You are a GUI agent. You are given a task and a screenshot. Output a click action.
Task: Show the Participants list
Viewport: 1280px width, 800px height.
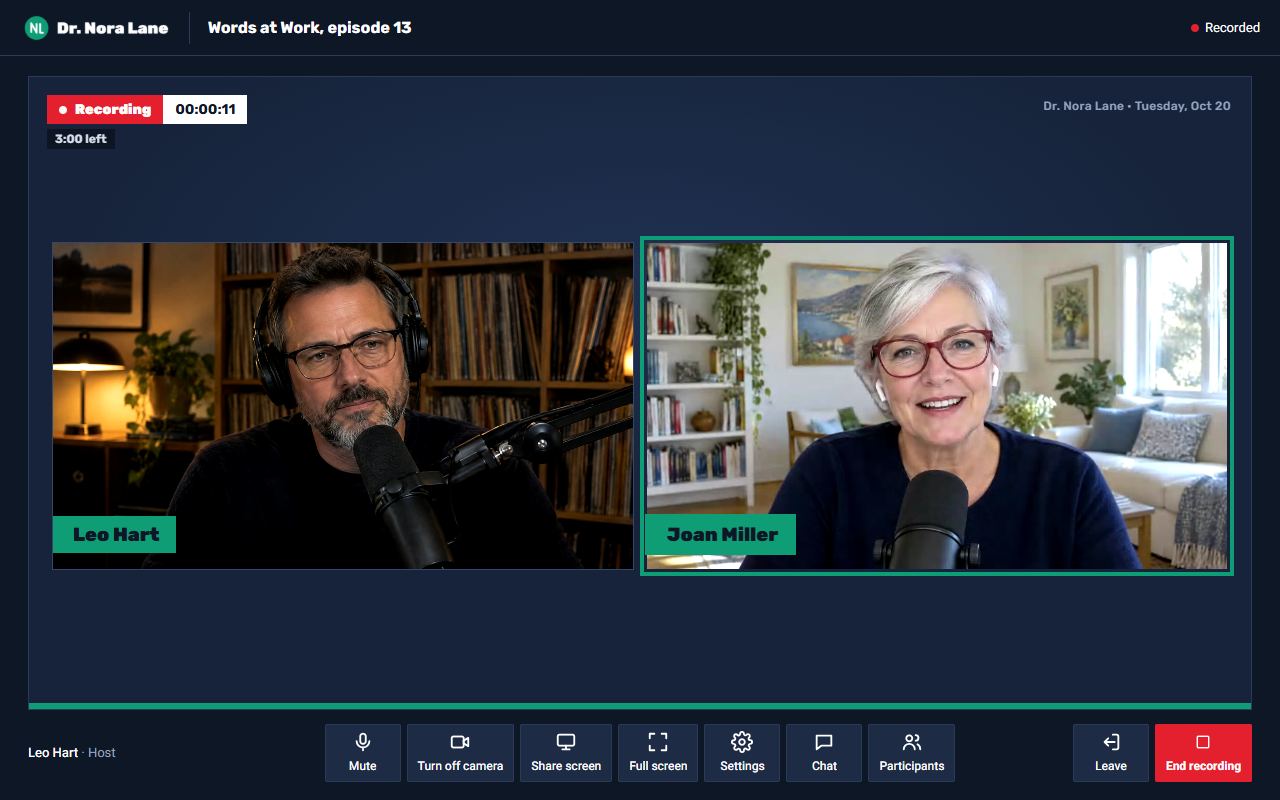911,753
